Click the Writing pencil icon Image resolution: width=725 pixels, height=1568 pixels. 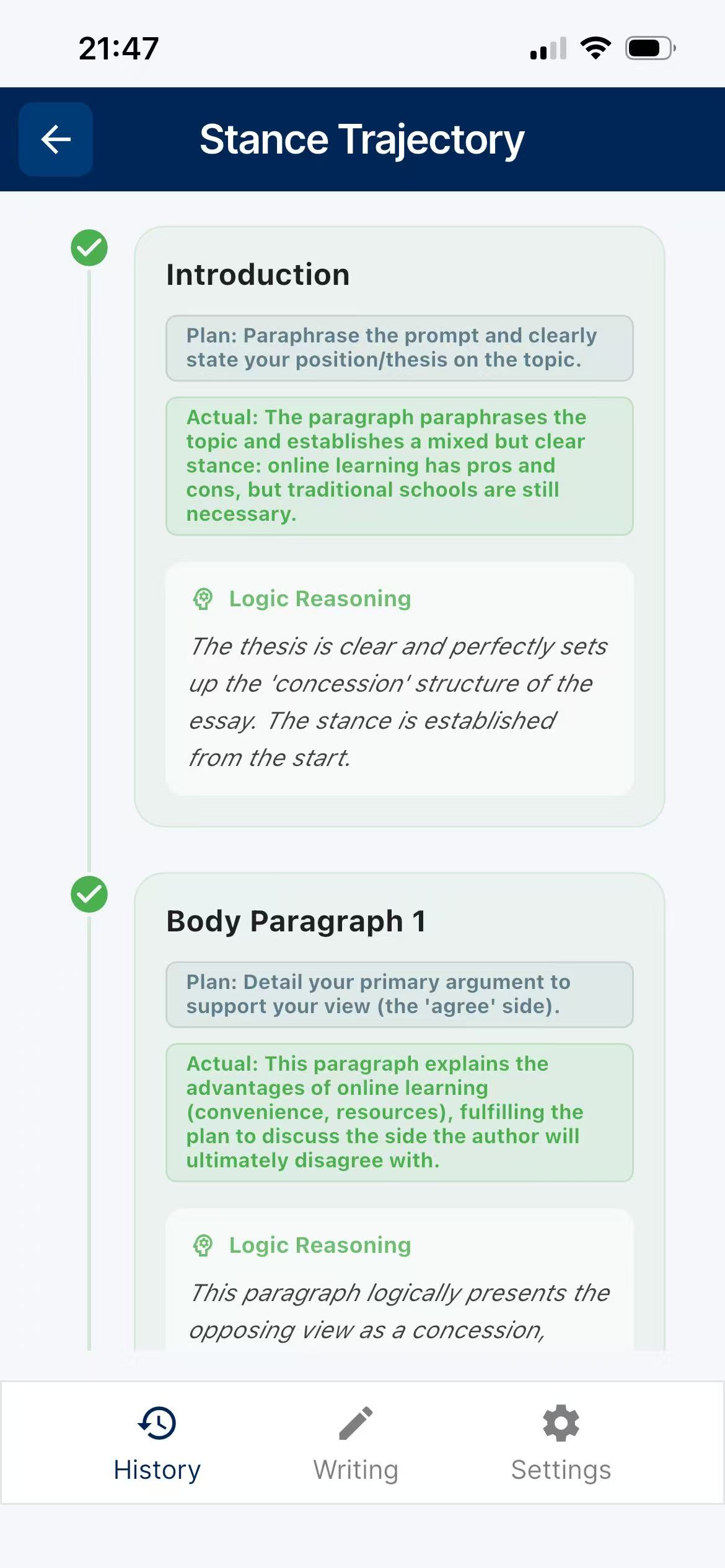pos(356,1422)
